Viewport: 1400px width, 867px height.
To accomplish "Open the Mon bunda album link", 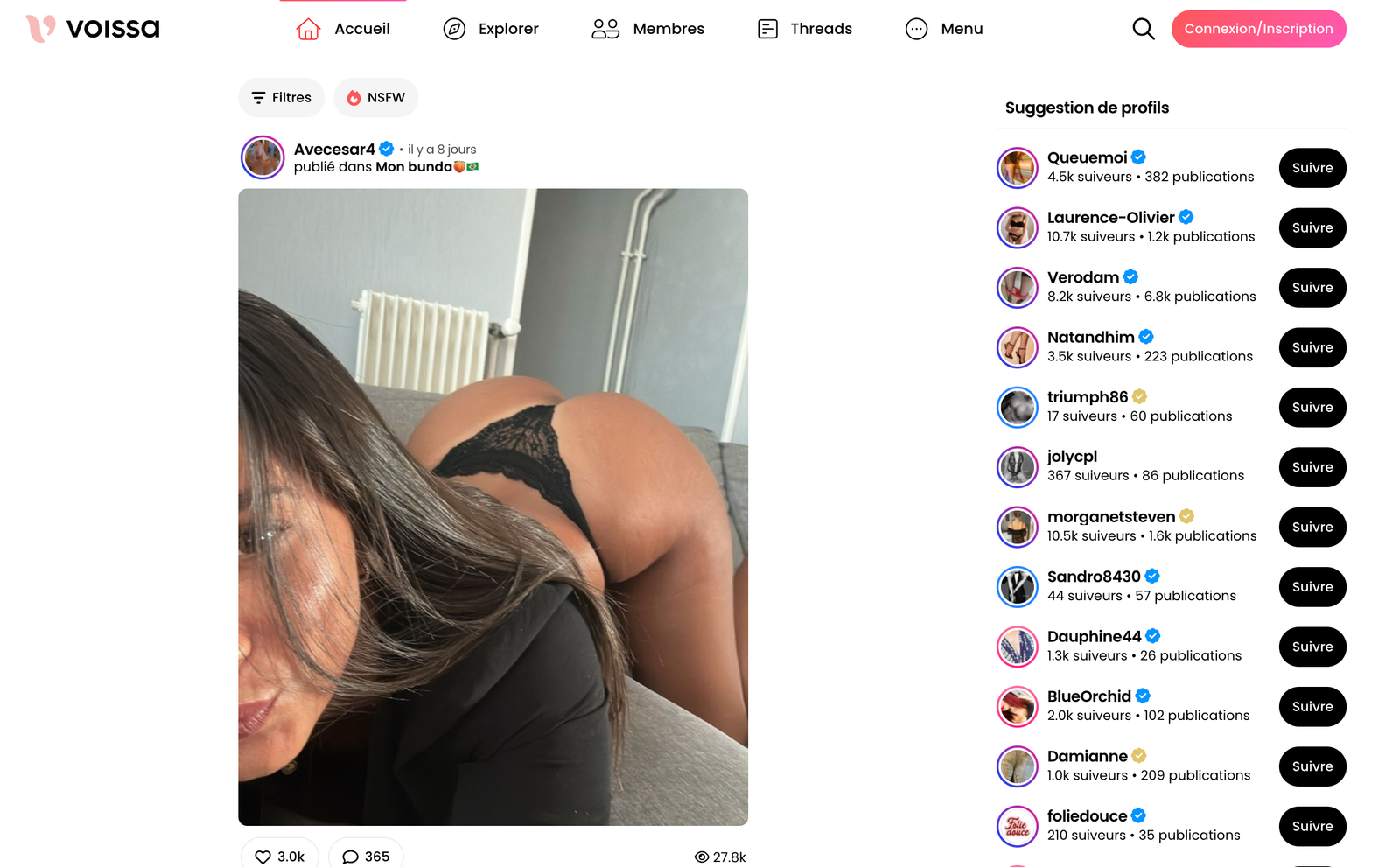I will [x=414, y=167].
